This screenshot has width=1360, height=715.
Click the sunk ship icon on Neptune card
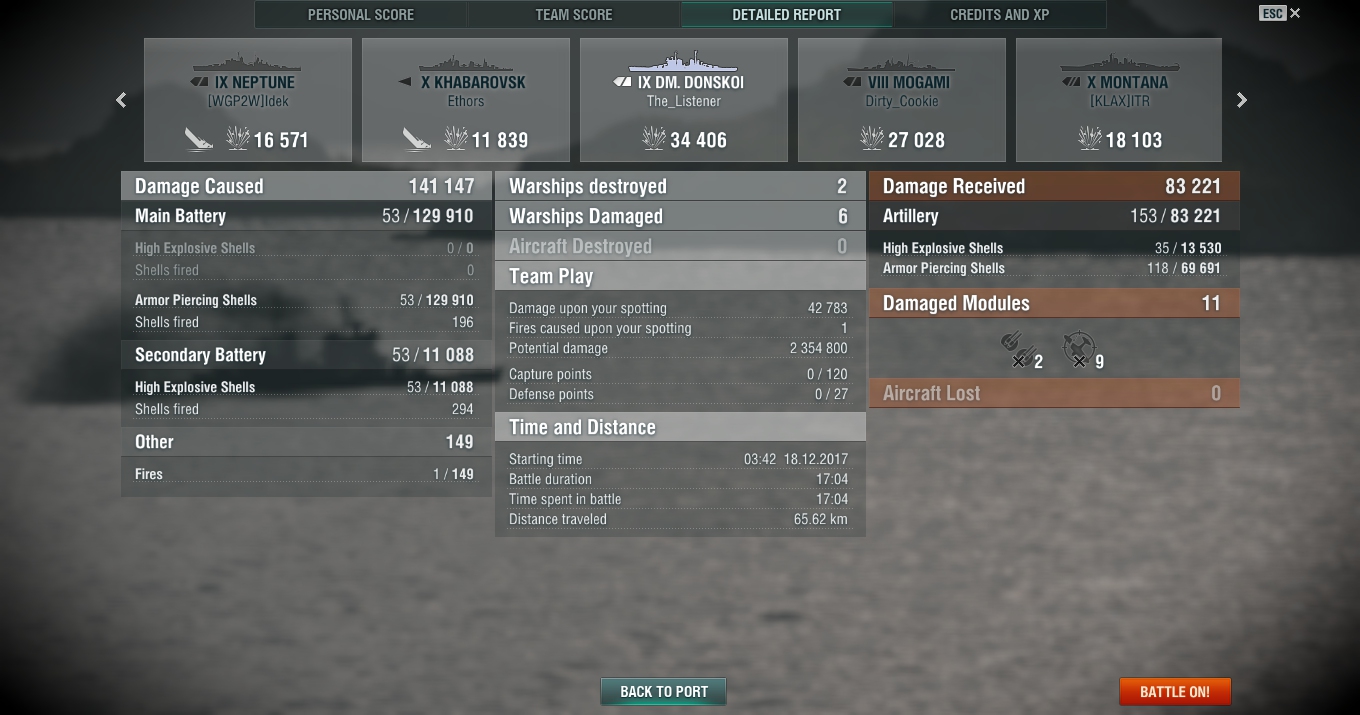[x=198, y=139]
